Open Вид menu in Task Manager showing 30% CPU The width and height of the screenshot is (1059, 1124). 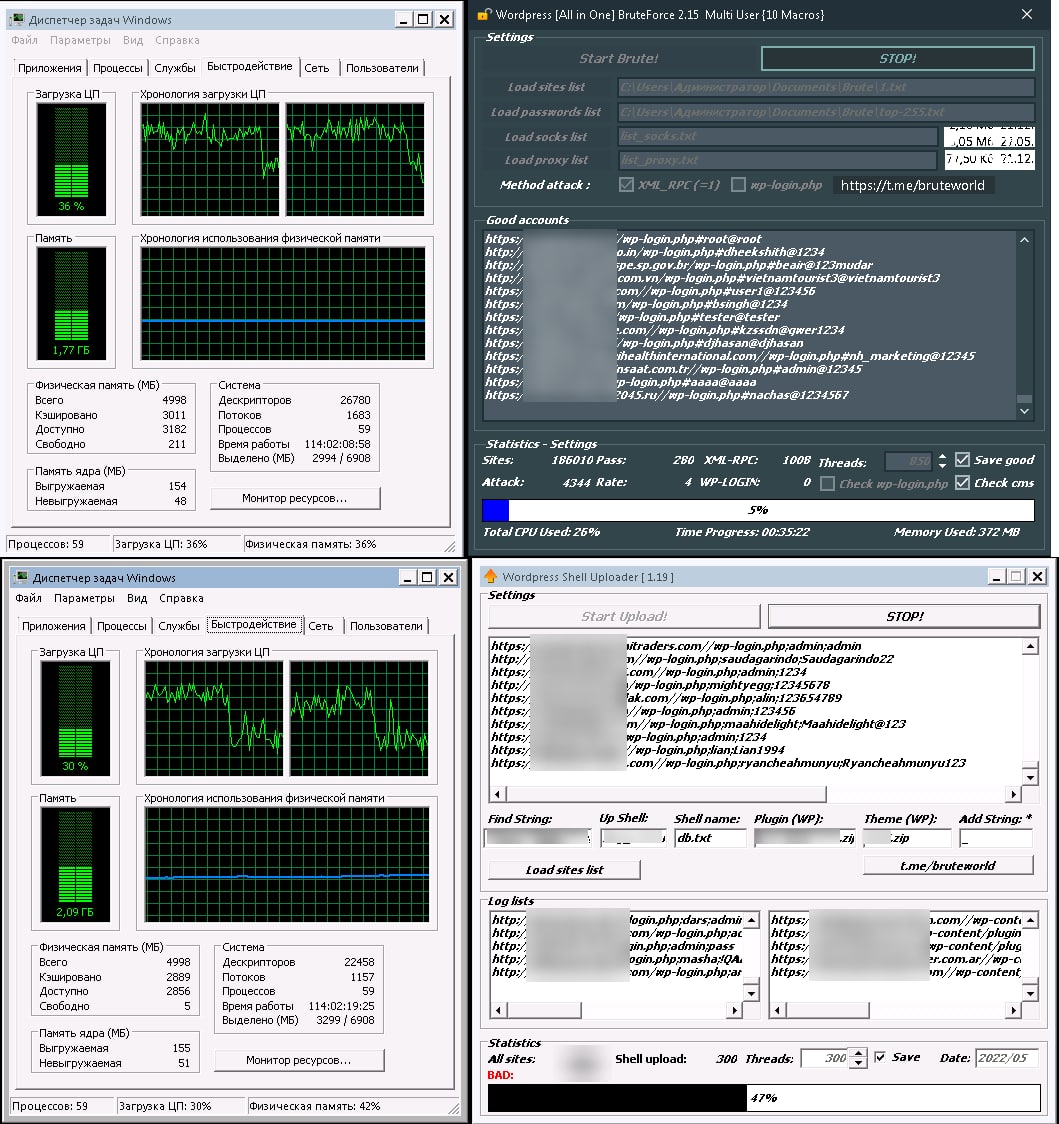137,598
